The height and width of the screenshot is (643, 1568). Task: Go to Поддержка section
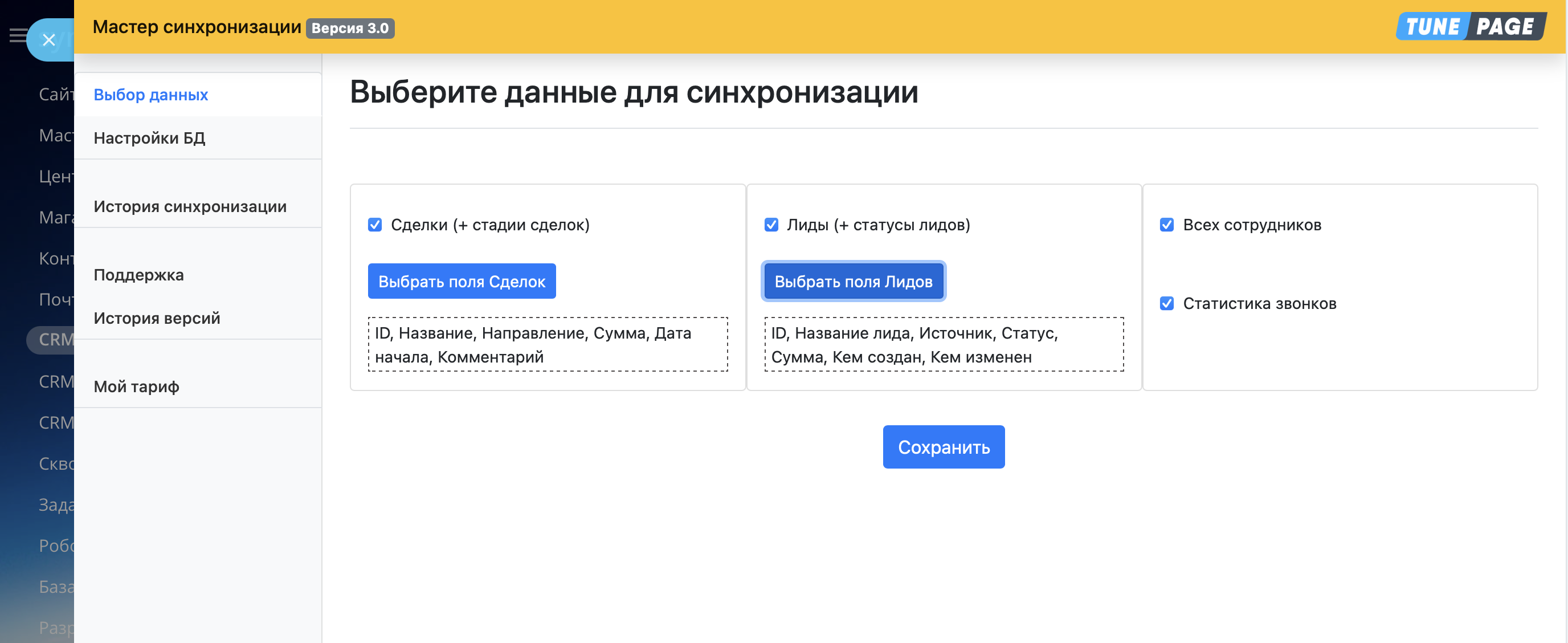pyautogui.click(x=138, y=275)
